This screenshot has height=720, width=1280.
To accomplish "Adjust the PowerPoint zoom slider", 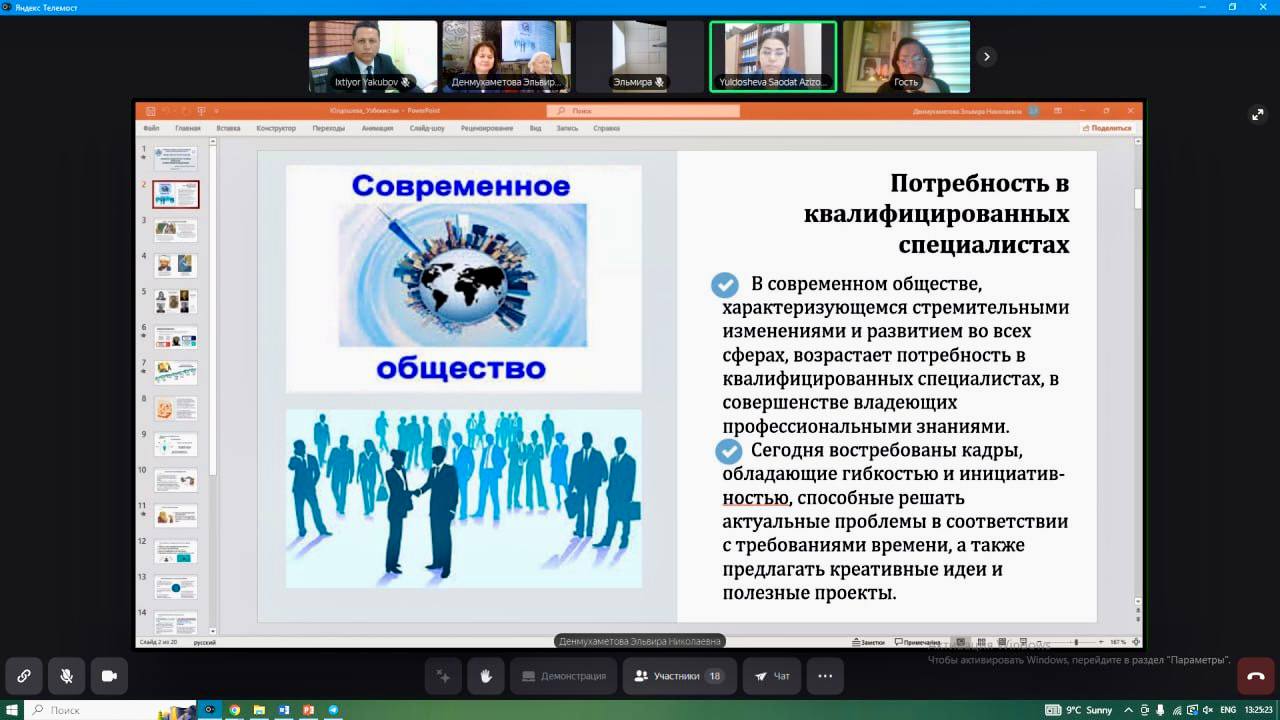I will [x=1076, y=642].
